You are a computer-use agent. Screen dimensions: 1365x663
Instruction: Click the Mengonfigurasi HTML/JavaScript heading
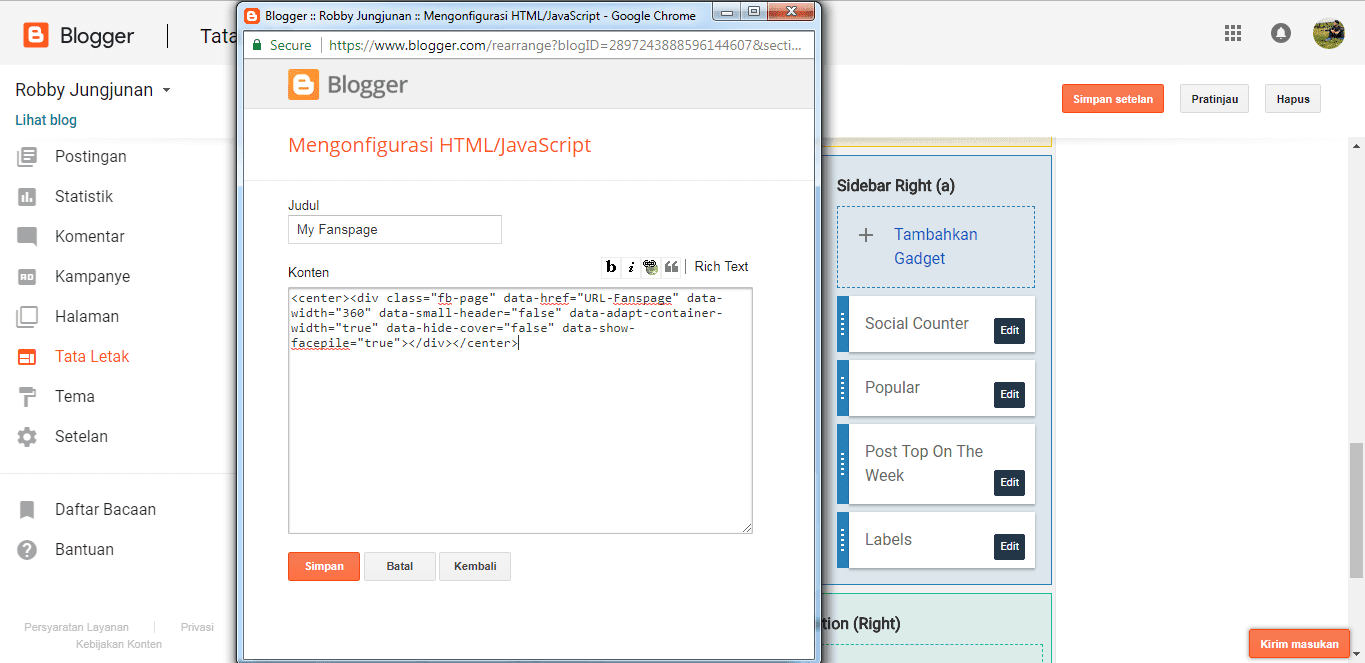440,145
